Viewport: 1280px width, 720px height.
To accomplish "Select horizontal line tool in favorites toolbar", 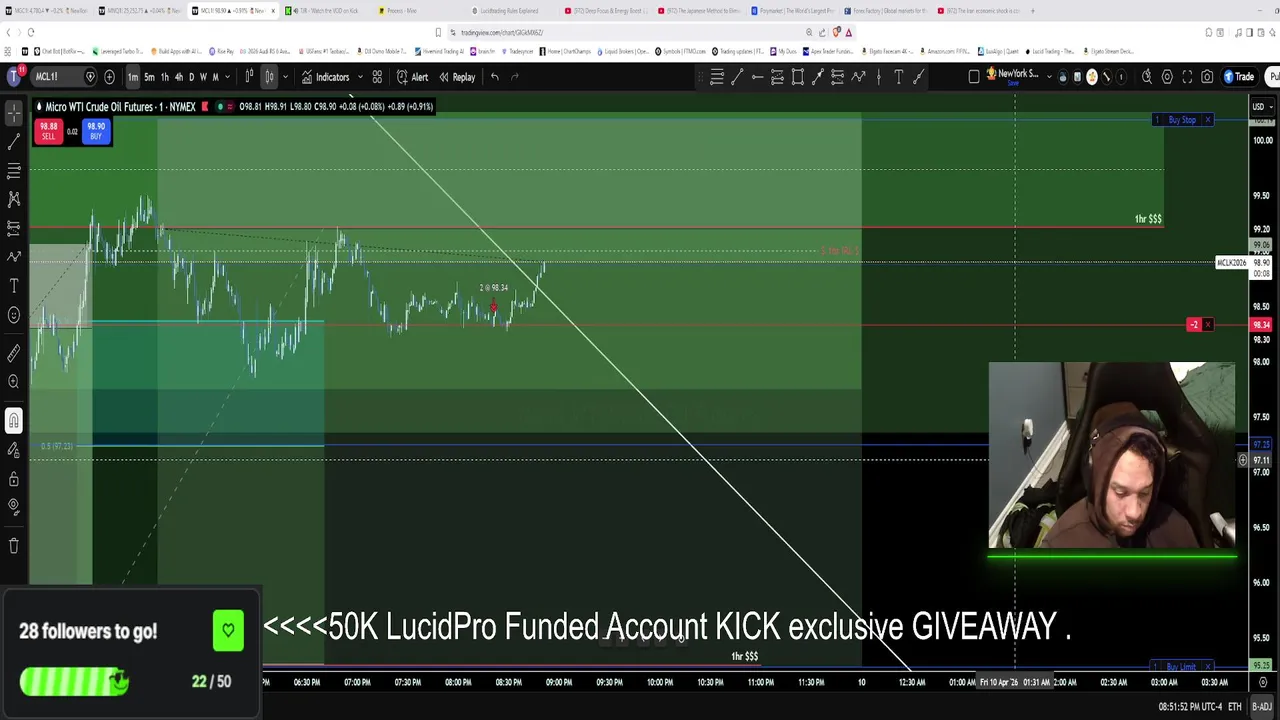I will (757, 77).
